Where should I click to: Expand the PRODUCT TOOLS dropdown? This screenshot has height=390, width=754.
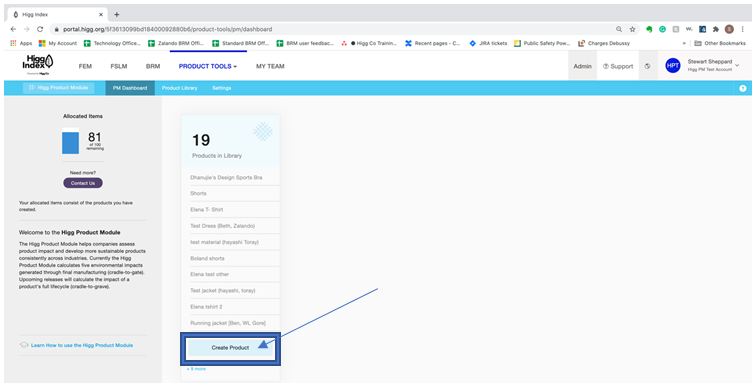(208, 66)
